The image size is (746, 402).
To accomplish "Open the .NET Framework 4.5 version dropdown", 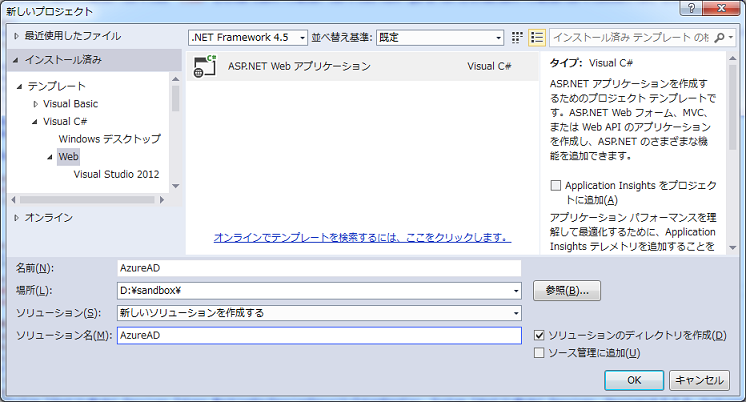I will tap(302, 38).
